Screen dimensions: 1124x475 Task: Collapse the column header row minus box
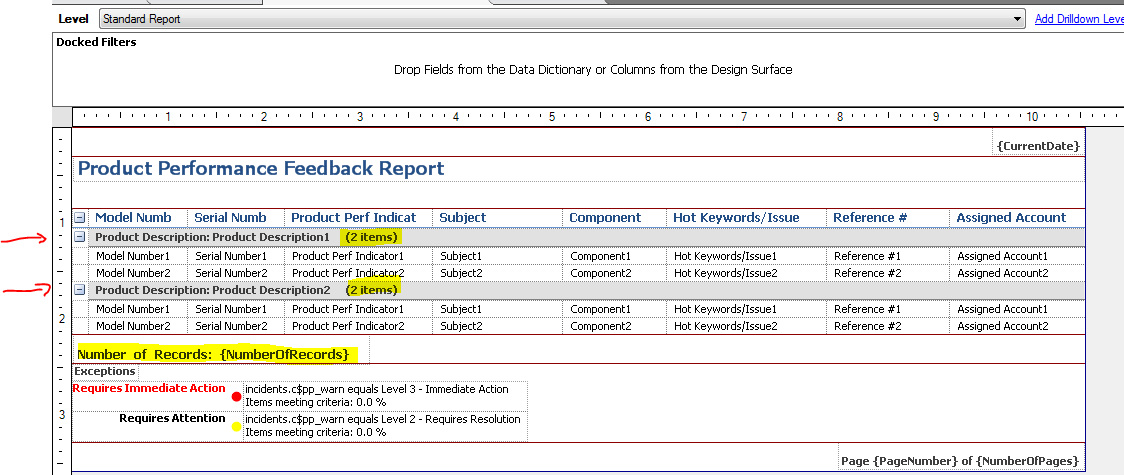pyautogui.click(x=80, y=218)
